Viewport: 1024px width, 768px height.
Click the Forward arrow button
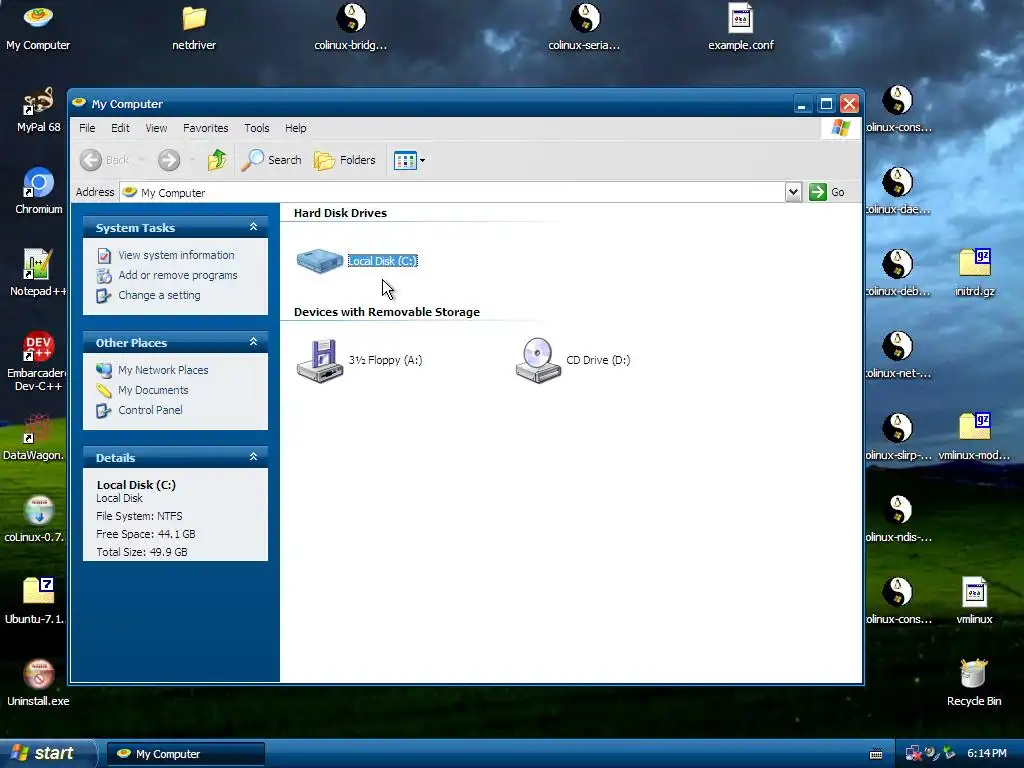click(168, 160)
